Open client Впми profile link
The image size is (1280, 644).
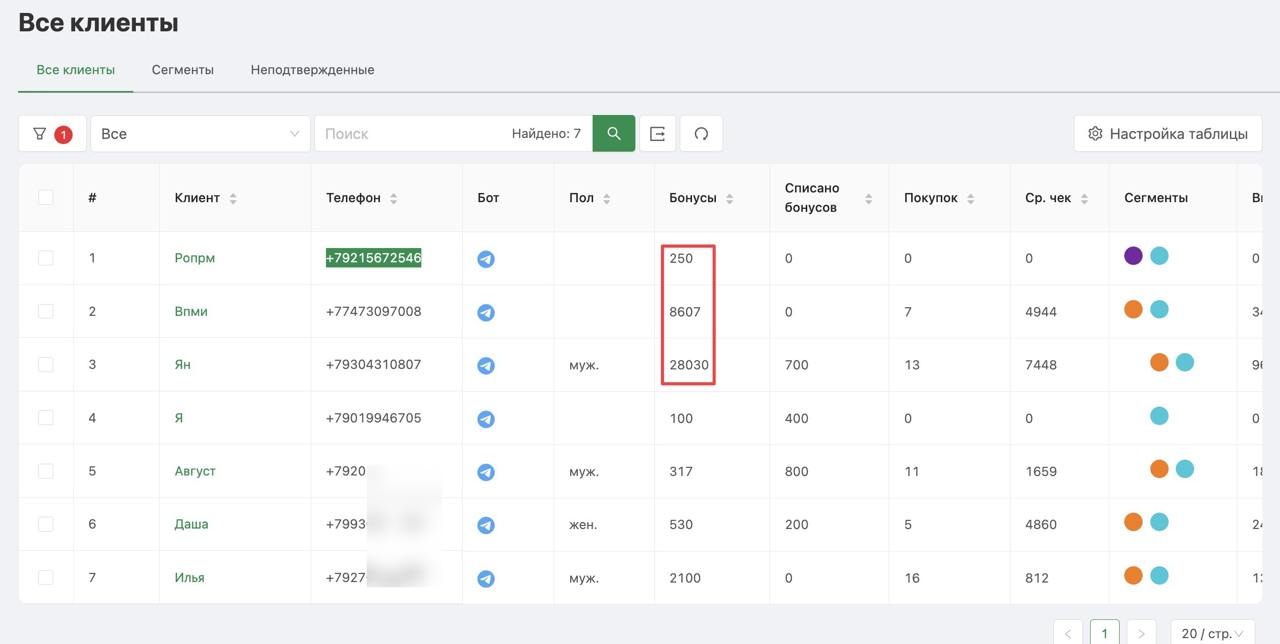(191, 311)
